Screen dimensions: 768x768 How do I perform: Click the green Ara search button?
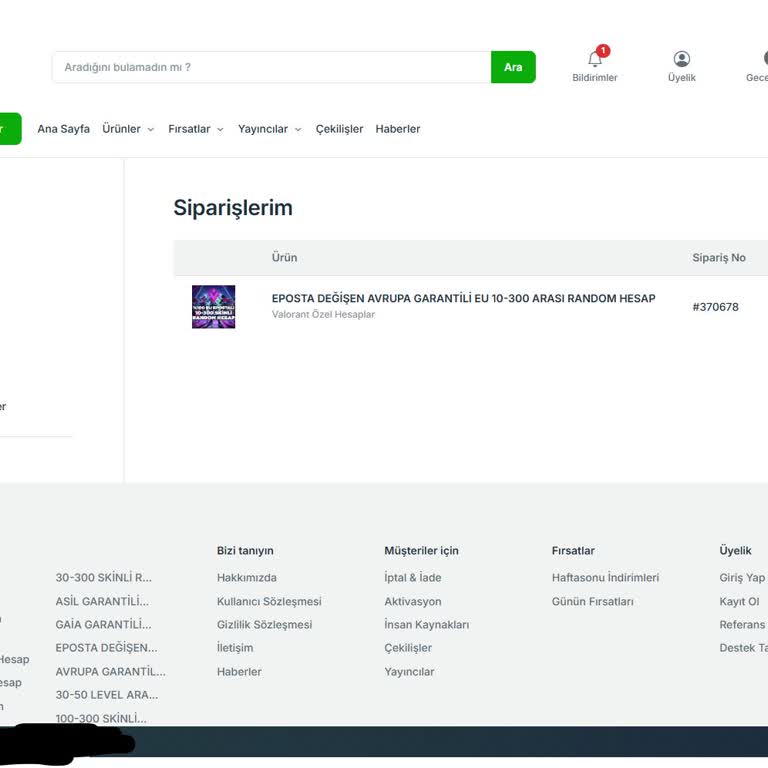(513, 67)
